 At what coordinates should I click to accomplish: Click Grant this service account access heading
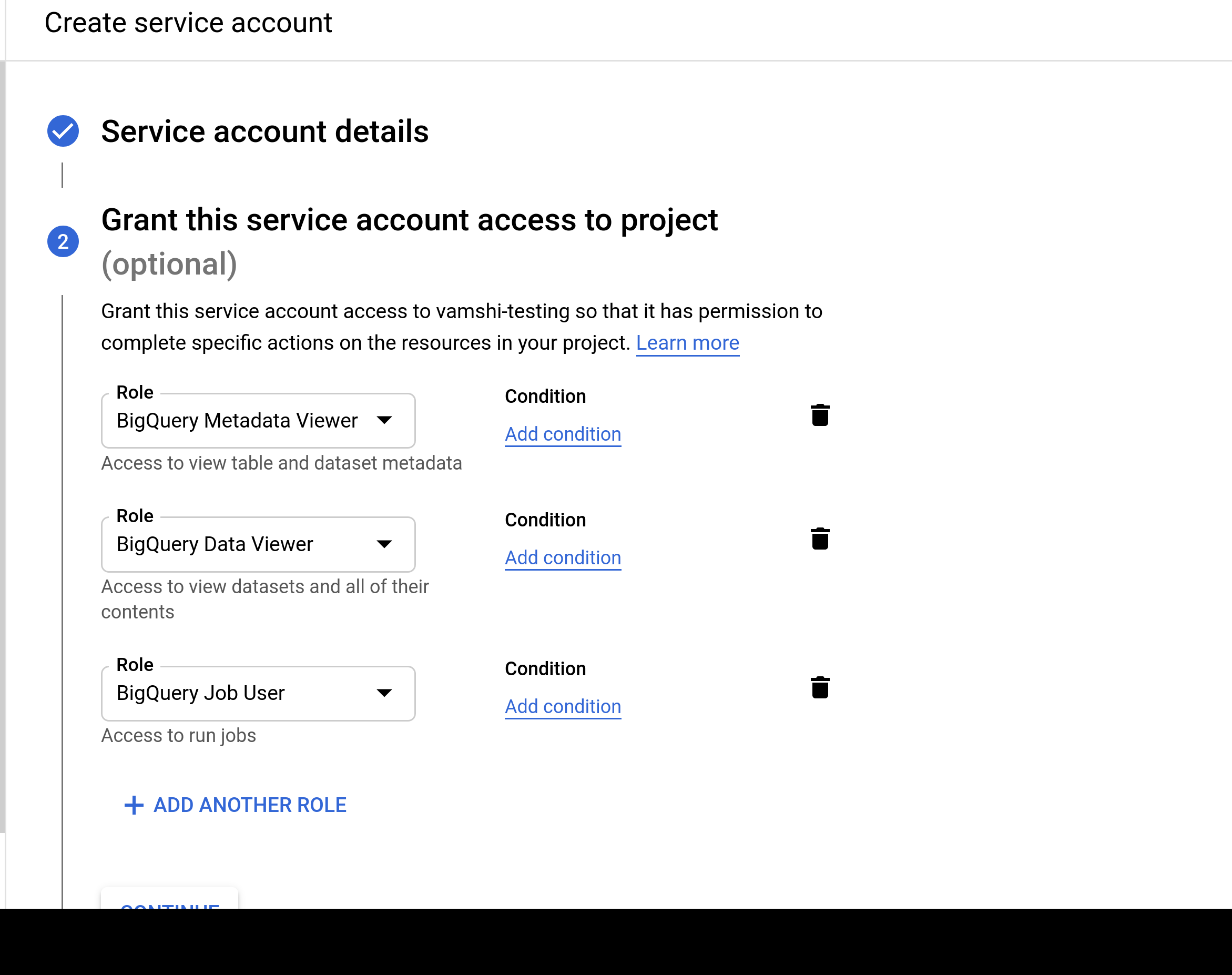pyautogui.click(x=409, y=220)
